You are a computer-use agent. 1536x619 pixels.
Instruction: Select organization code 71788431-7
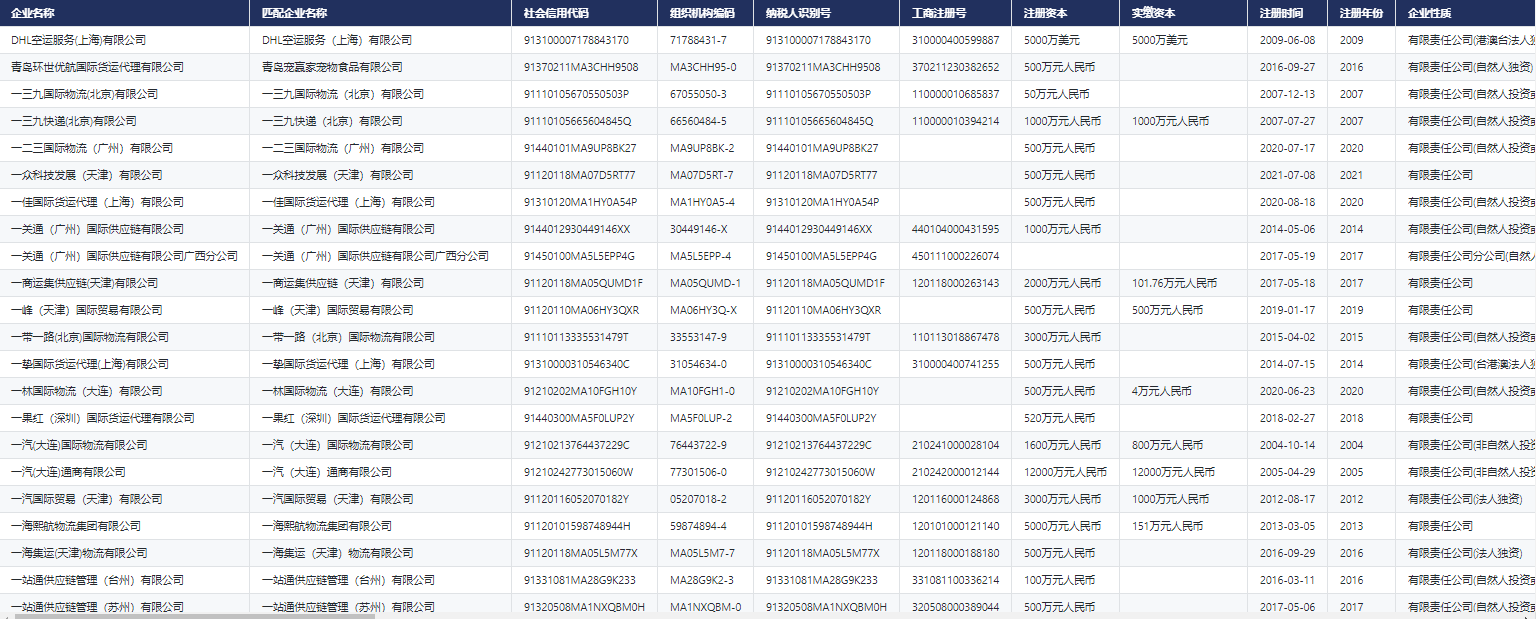[x=698, y=40]
